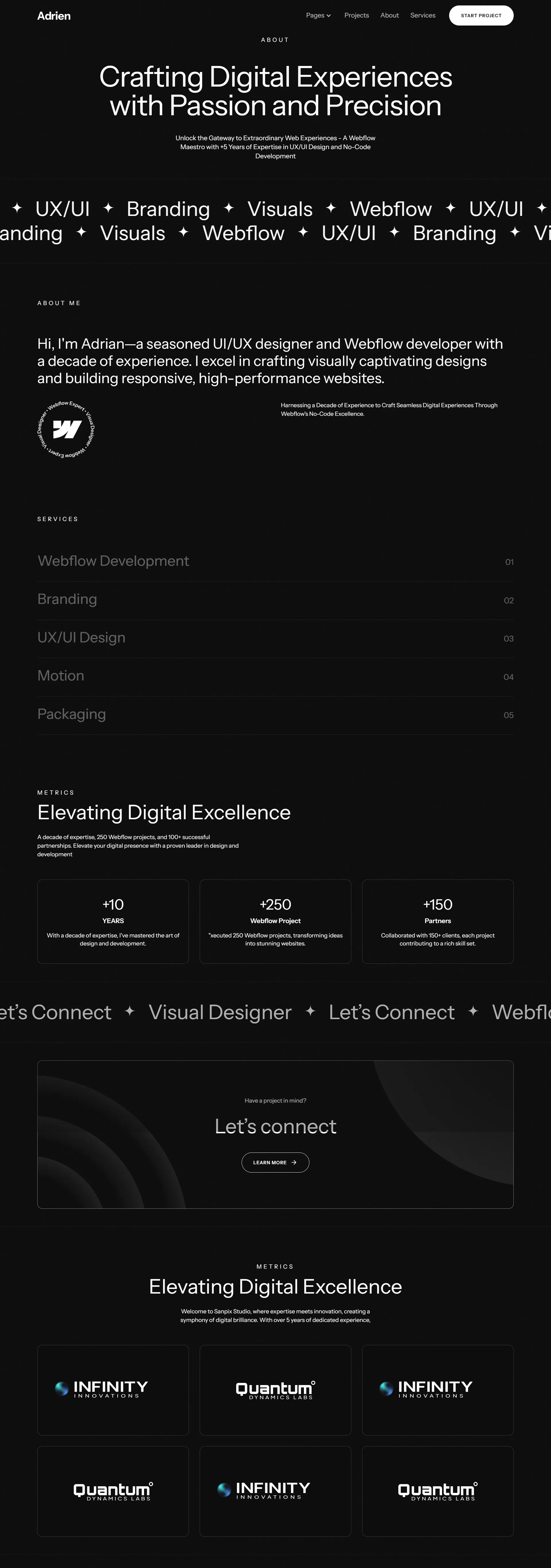
Task: Select the +10 Years metric card
Action: [113, 922]
